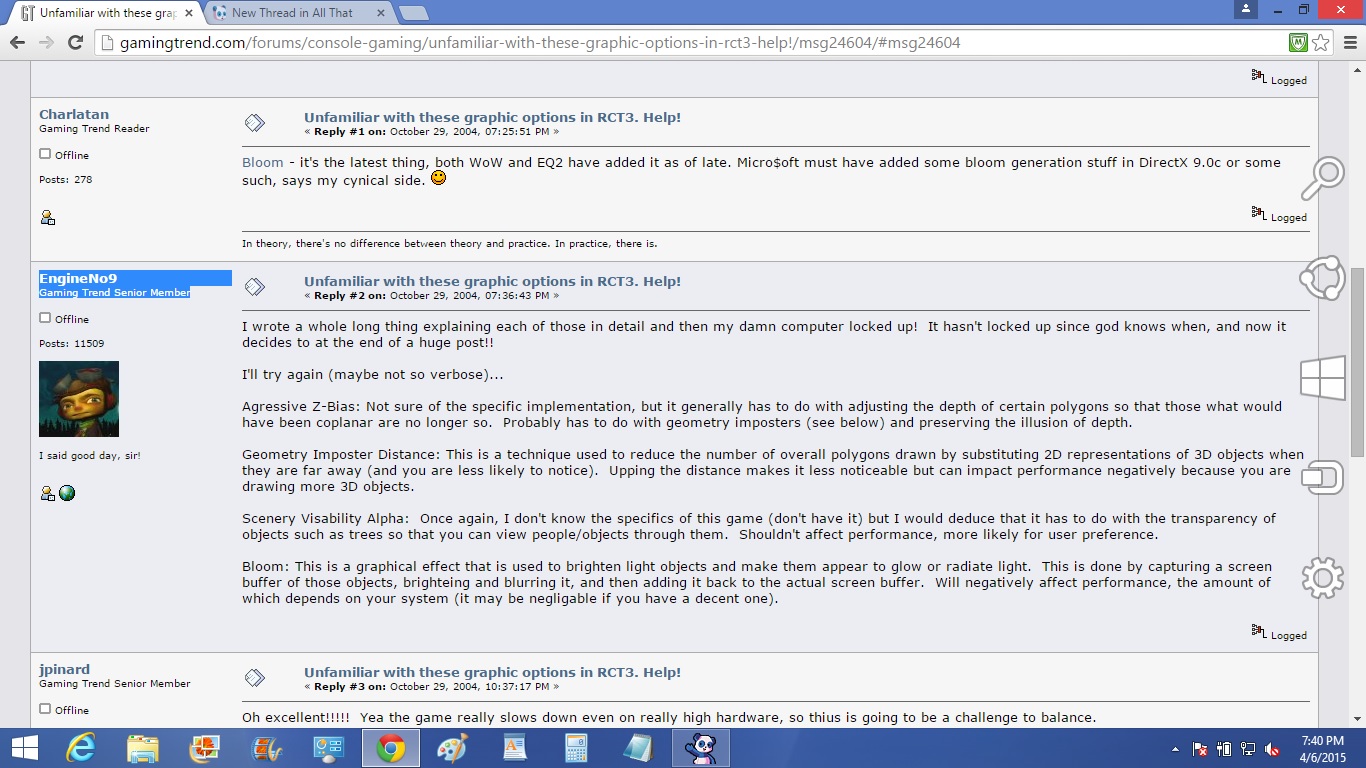Open the jpinard username link

65,669
